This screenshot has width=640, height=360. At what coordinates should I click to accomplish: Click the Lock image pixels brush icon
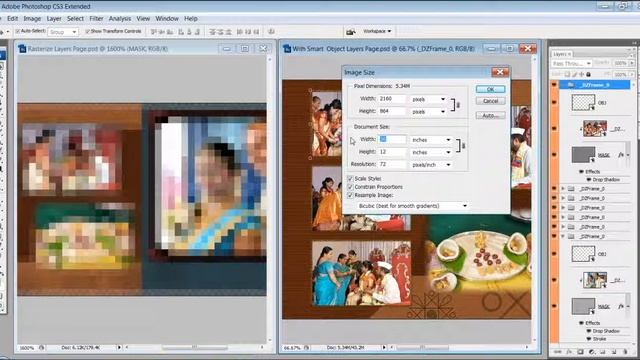[x=574, y=74]
